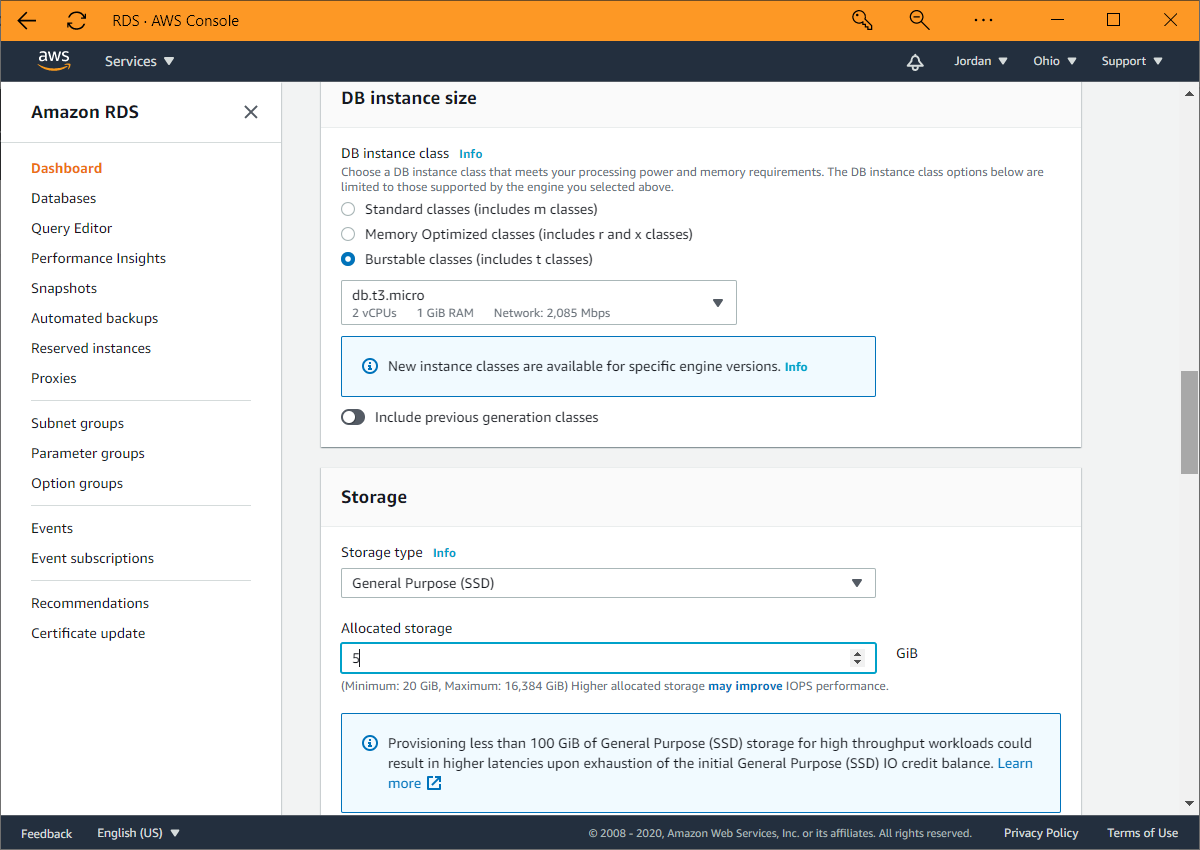Viewport: 1200px width, 850px height.
Task: Open the external link icon beside Learn more
Action: [434, 783]
